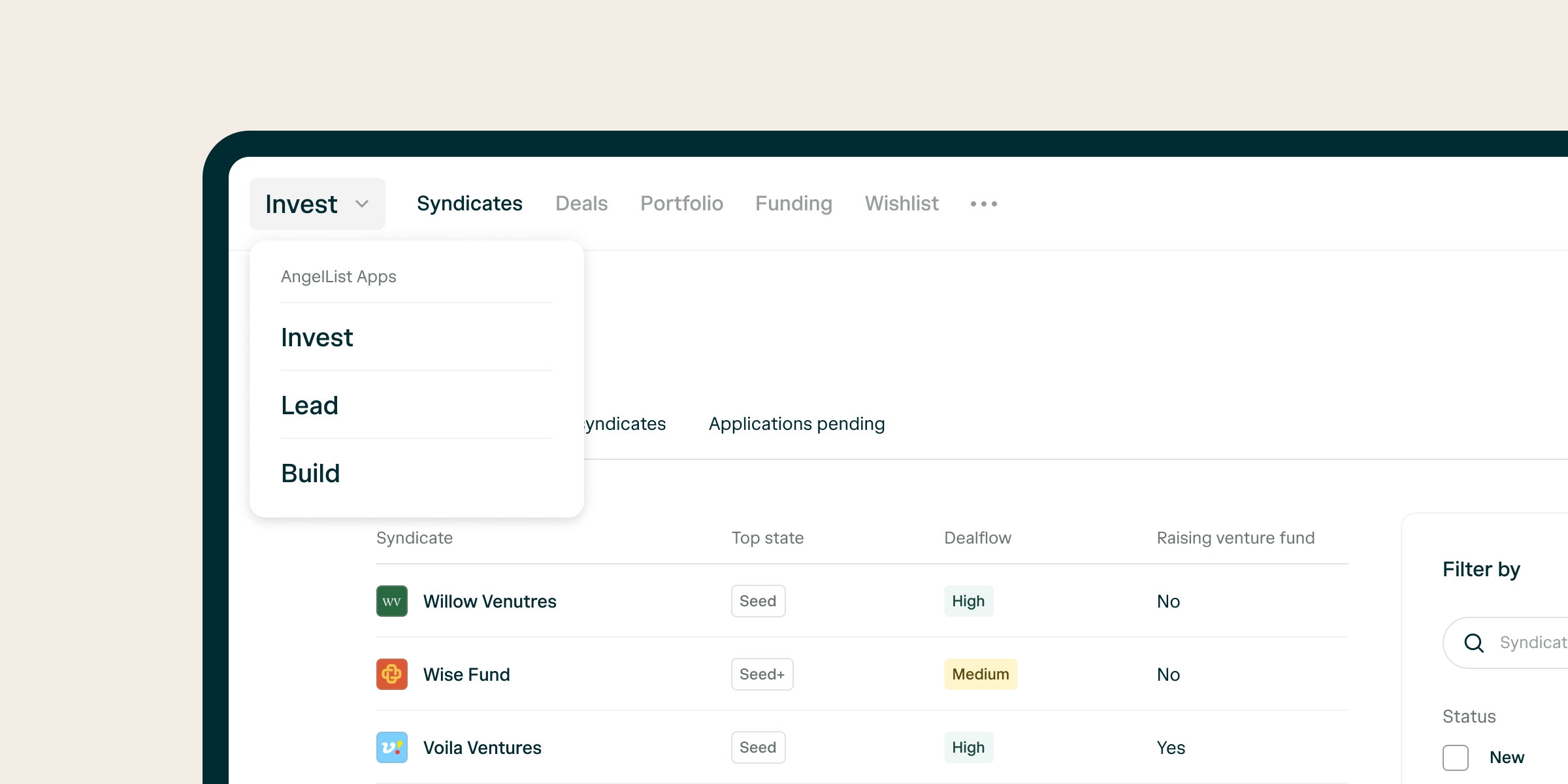Open the Wishlist tab
The height and width of the screenshot is (784, 1568).
(902, 204)
